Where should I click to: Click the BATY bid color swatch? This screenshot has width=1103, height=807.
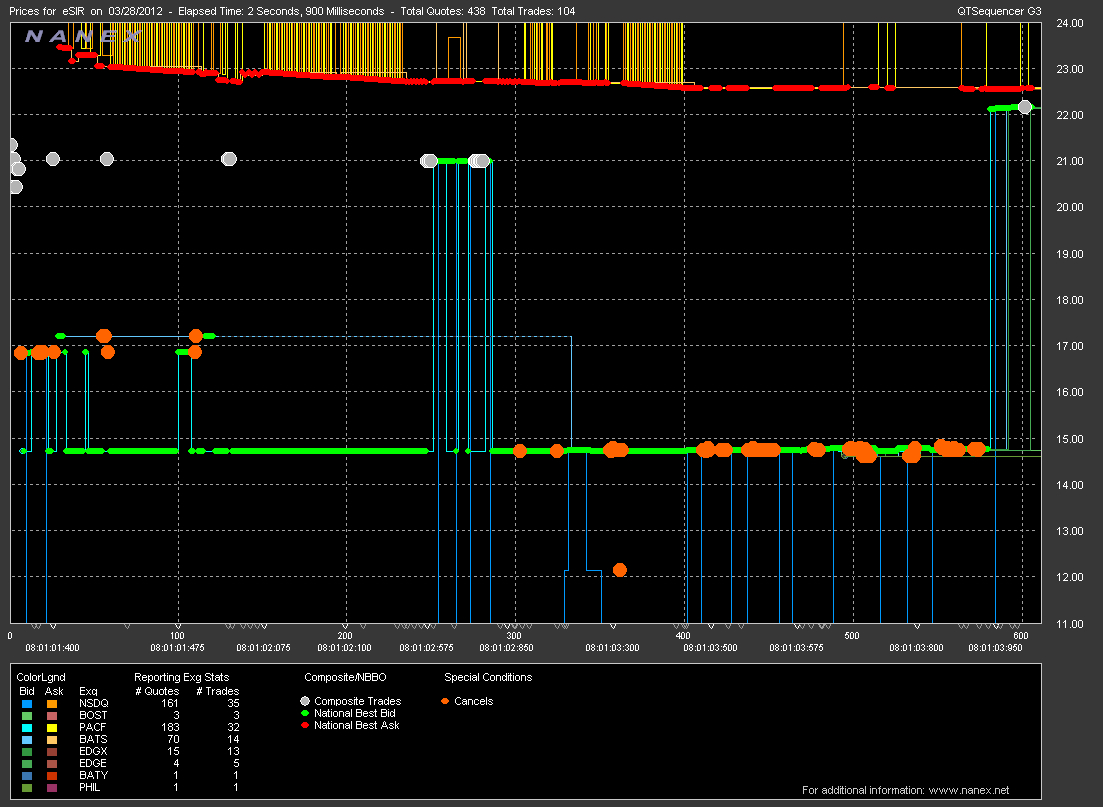(x=27, y=775)
